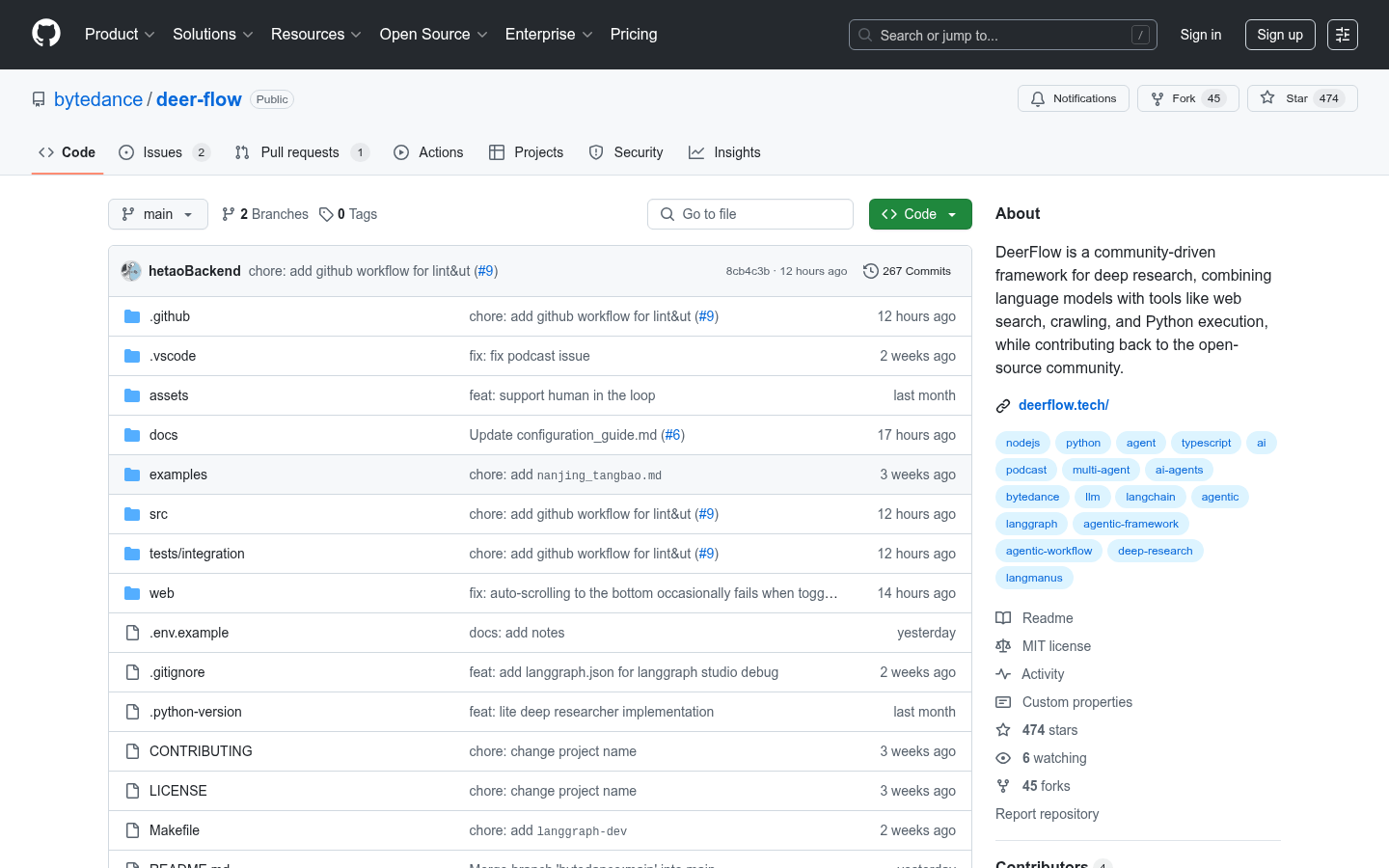View the 0 Tags page
The image size is (1389, 868).
click(x=348, y=214)
